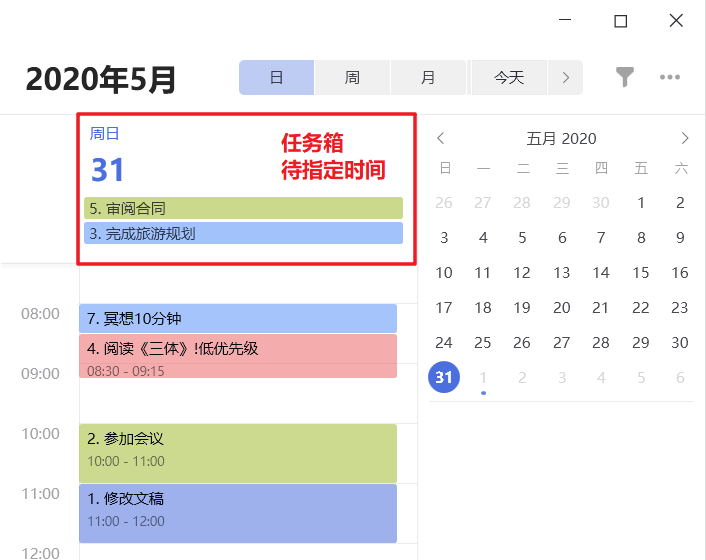706x560 pixels.
Task: Select the 冥想10分钟 event
Action: pyautogui.click(x=238, y=319)
